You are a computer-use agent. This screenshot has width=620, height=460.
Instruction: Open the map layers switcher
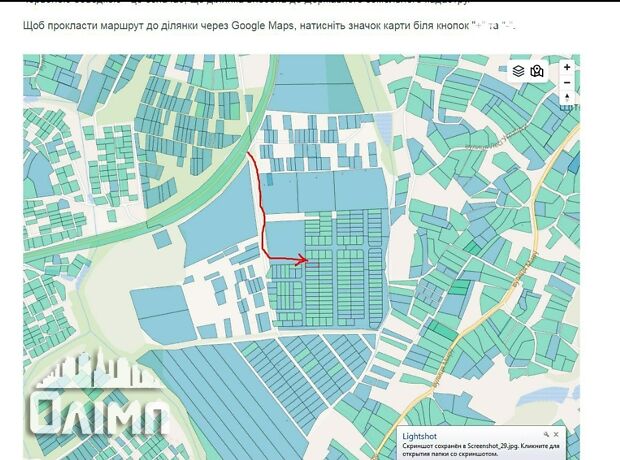pyautogui.click(x=518, y=71)
